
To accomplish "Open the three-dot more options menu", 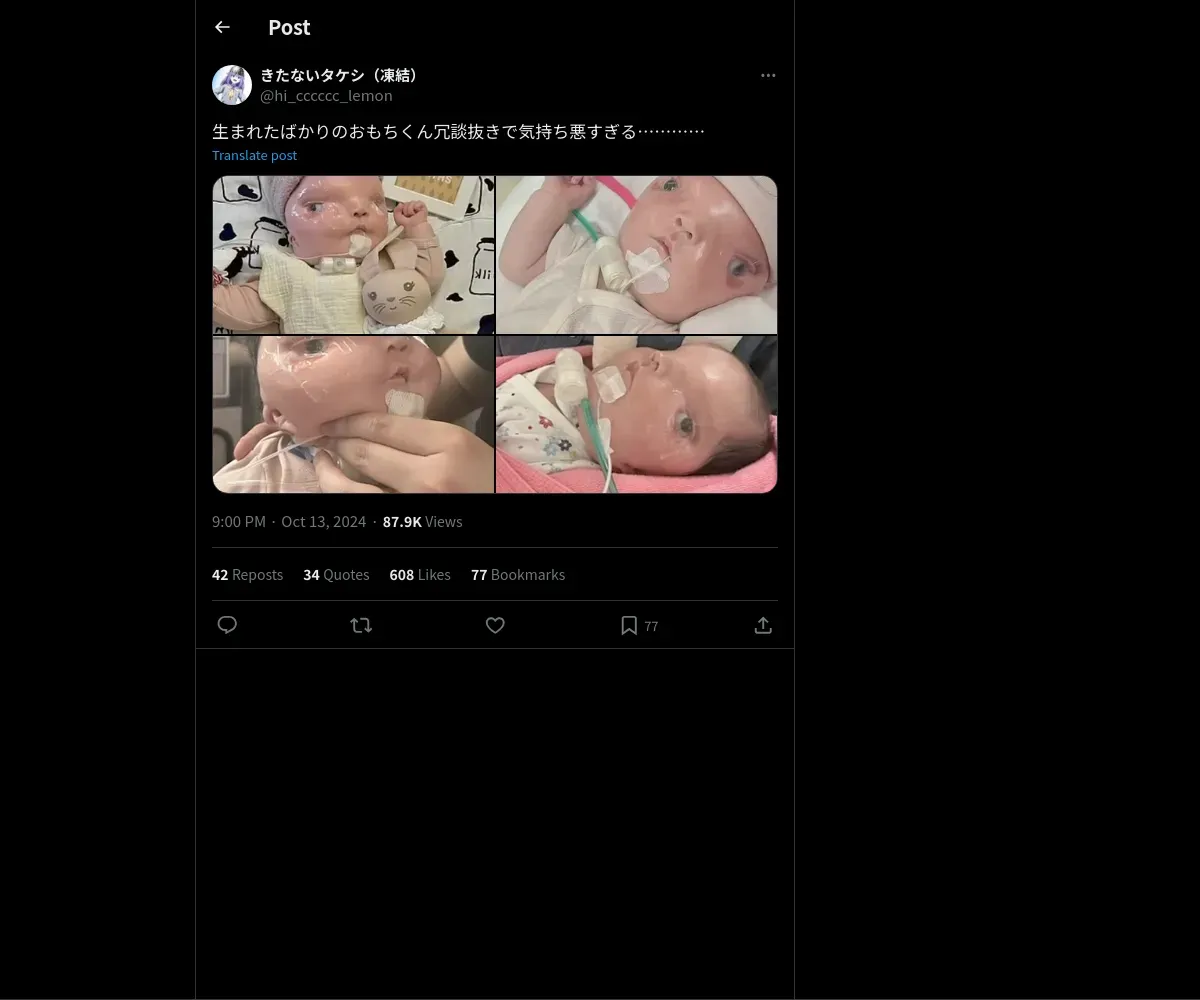I will (x=768, y=75).
